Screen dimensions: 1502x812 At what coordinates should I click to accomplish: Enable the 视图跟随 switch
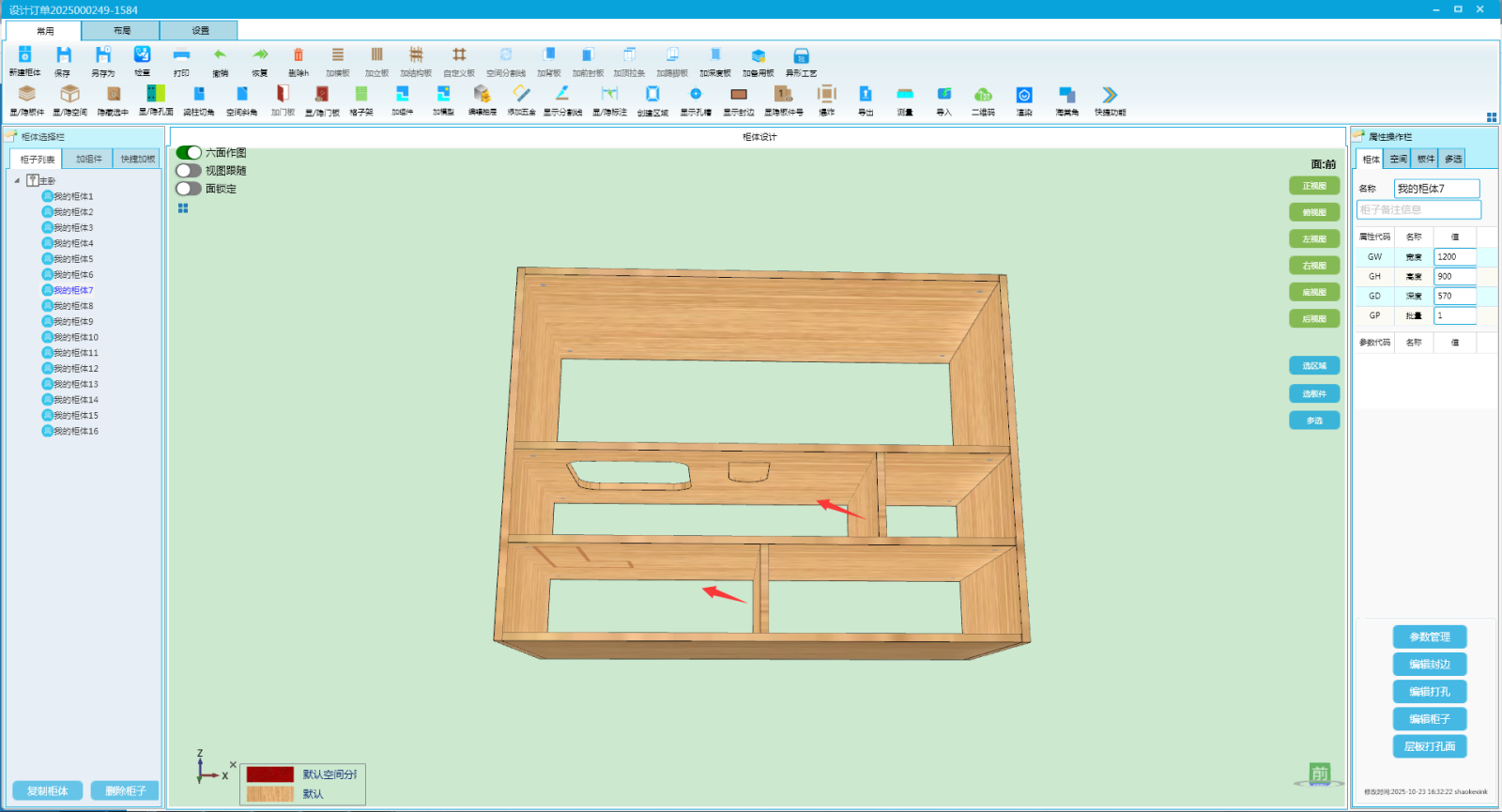tap(189, 171)
